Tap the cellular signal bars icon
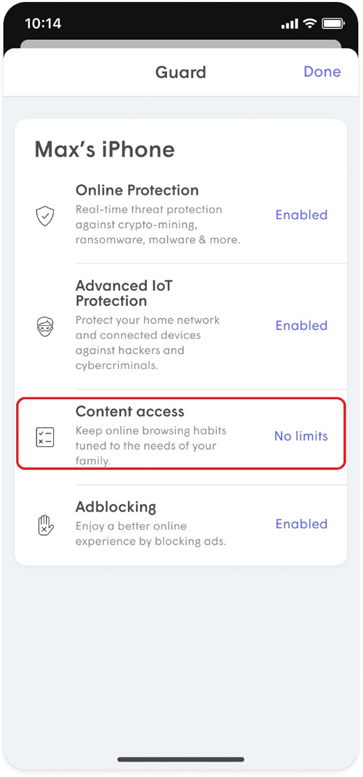 [290, 24]
